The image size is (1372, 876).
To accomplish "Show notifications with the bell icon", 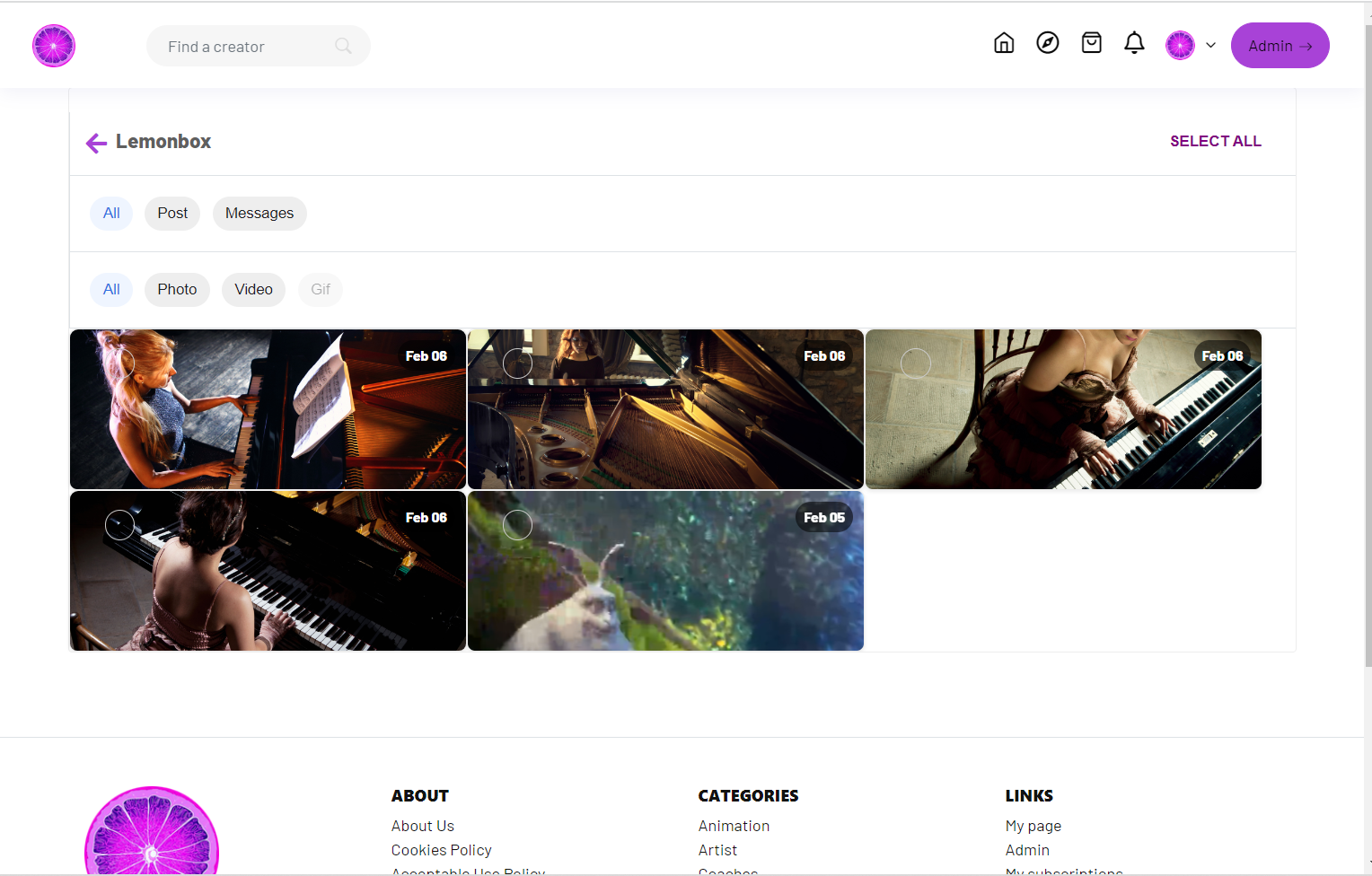I will [x=1134, y=43].
